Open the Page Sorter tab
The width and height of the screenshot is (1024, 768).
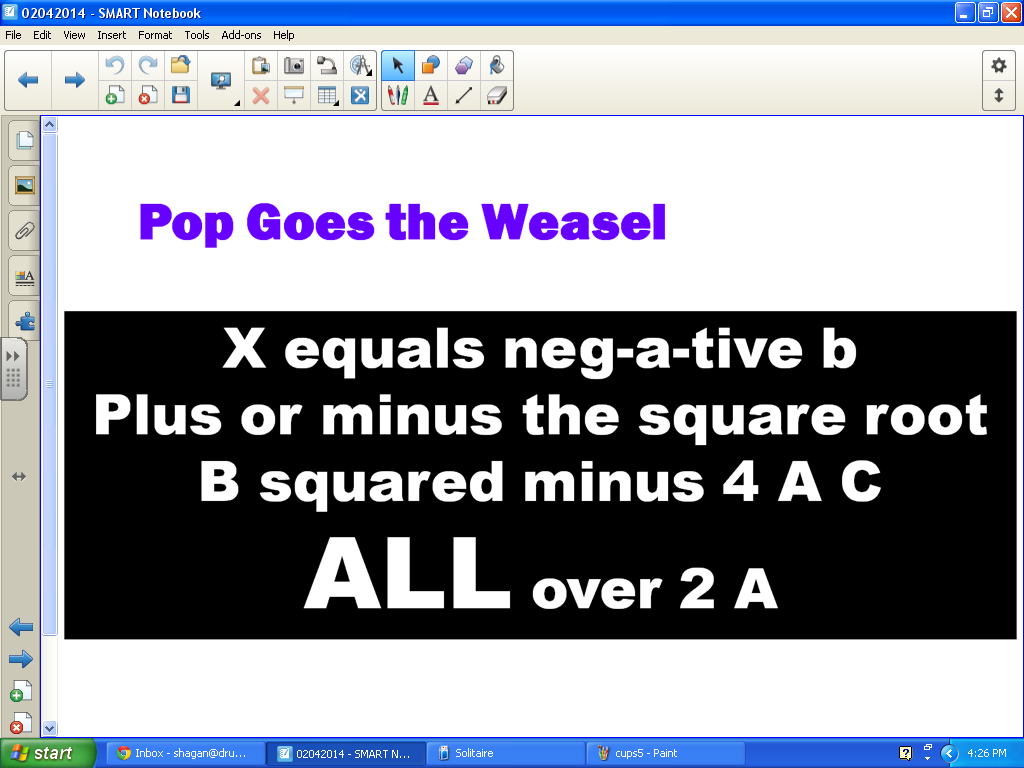tap(23, 140)
